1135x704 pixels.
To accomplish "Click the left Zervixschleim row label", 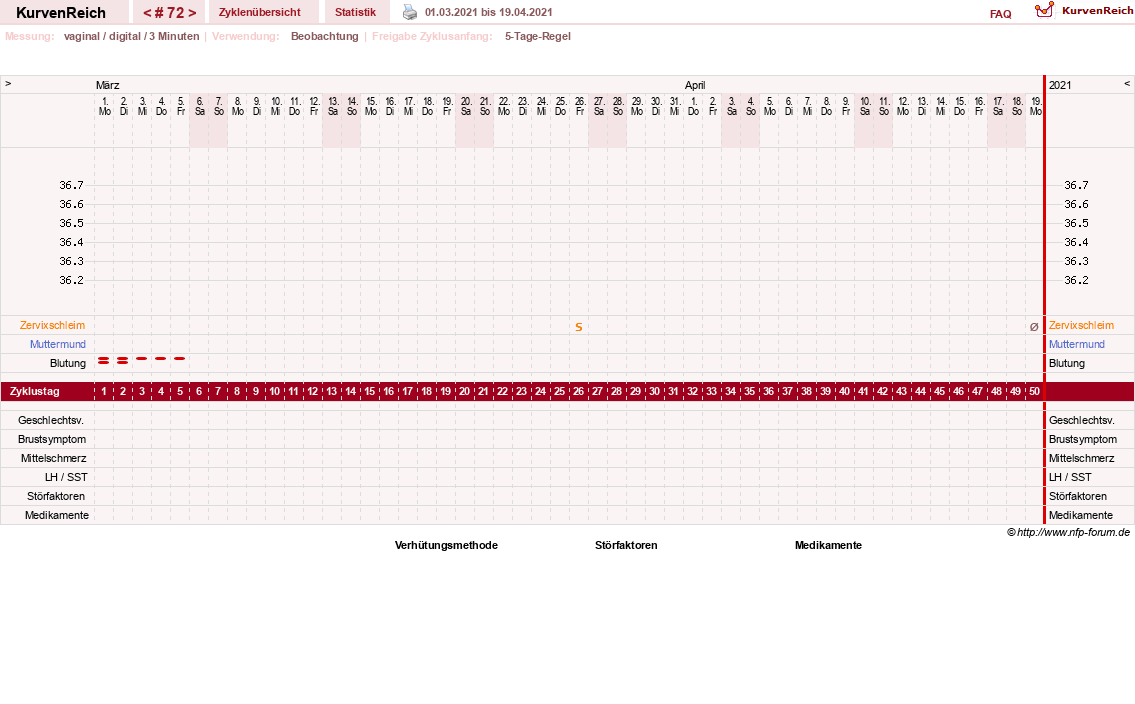I will (x=52, y=326).
